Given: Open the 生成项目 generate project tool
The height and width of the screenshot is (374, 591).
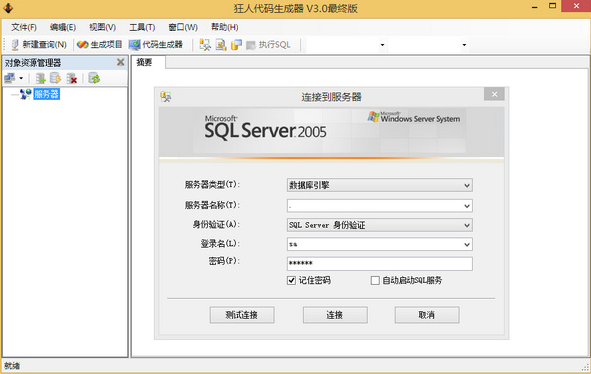Looking at the screenshot, I should 100,44.
